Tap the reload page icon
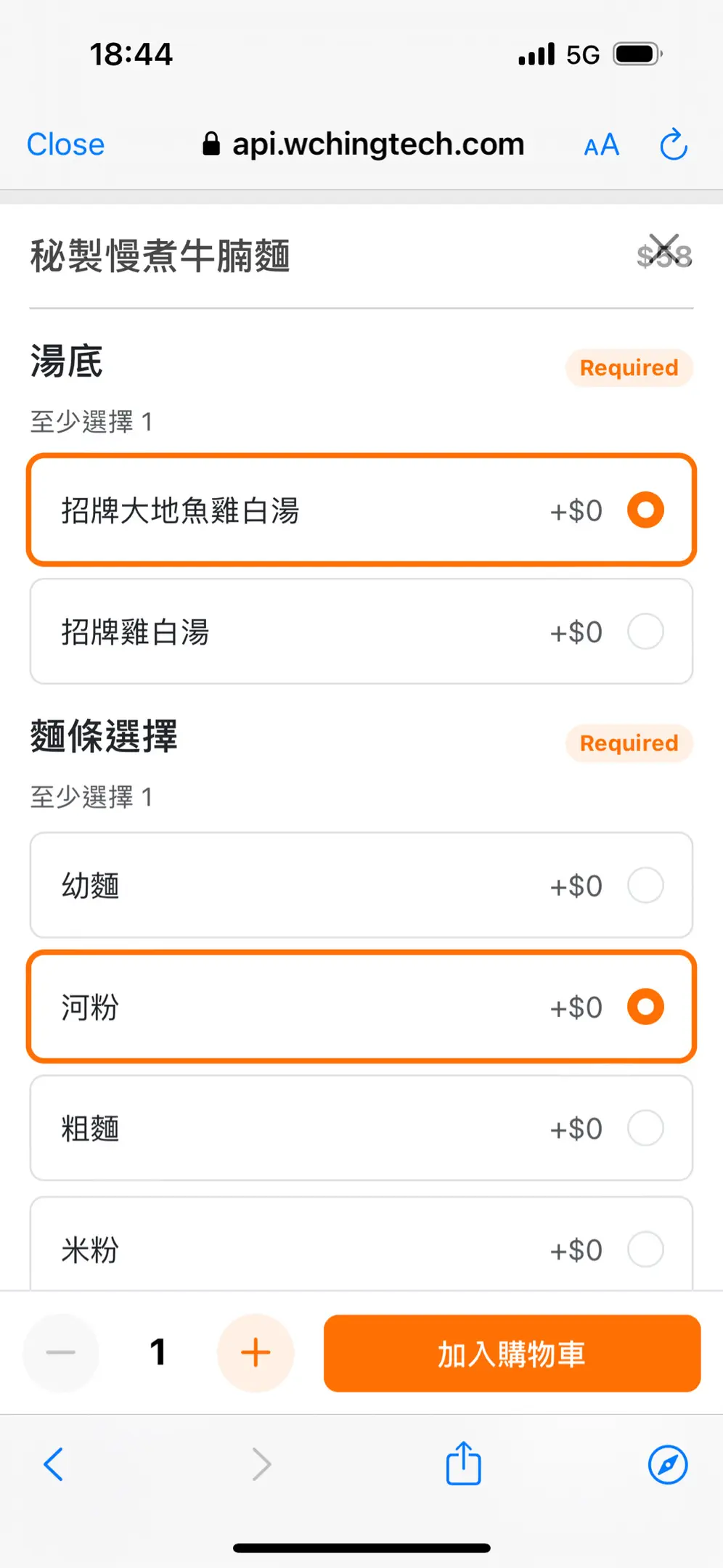Viewport: 723px width, 1568px height. [673, 144]
